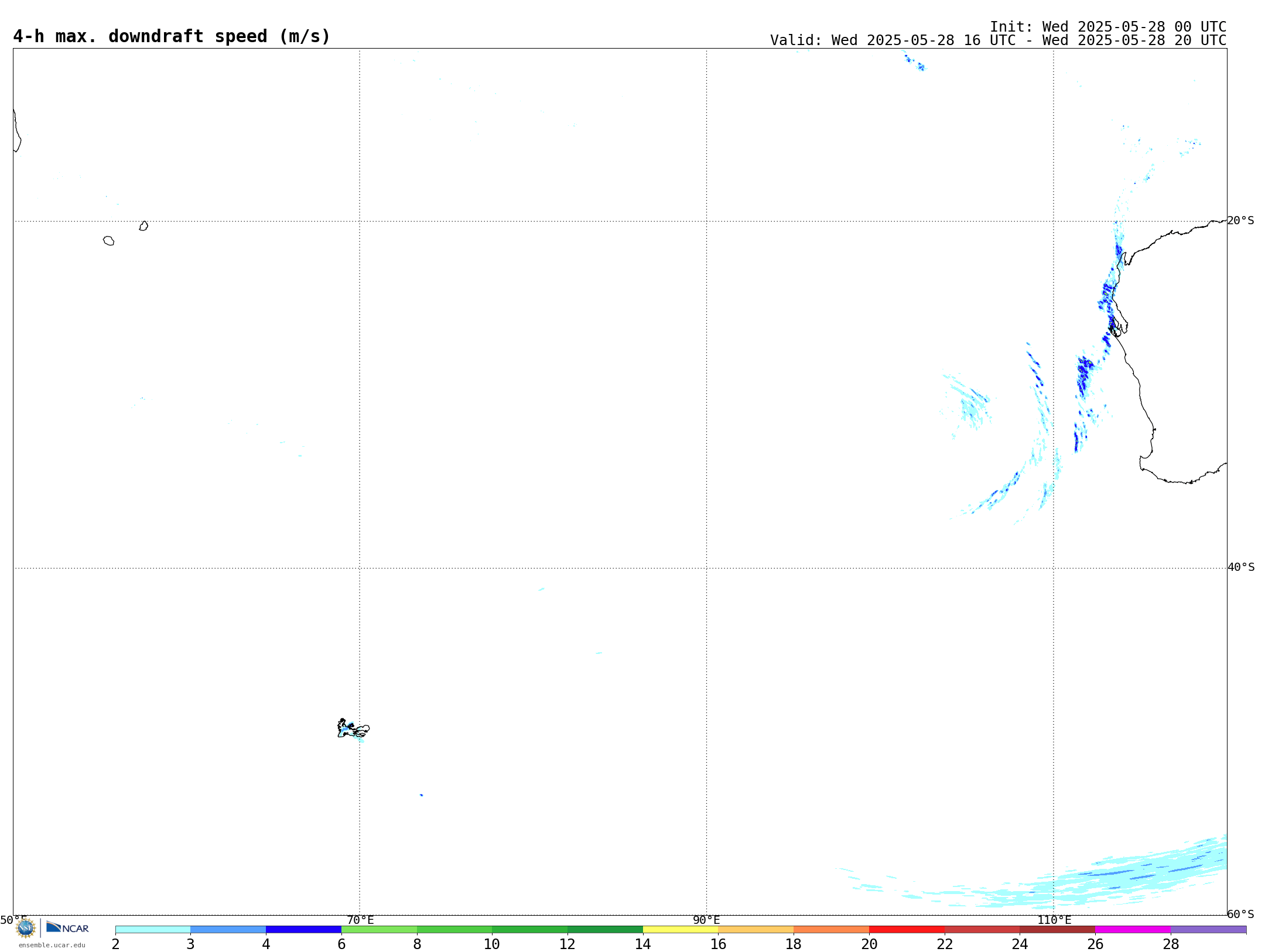Click the ensemble.ucar.edu text
This screenshot has height=952, width=1265.
[52, 945]
